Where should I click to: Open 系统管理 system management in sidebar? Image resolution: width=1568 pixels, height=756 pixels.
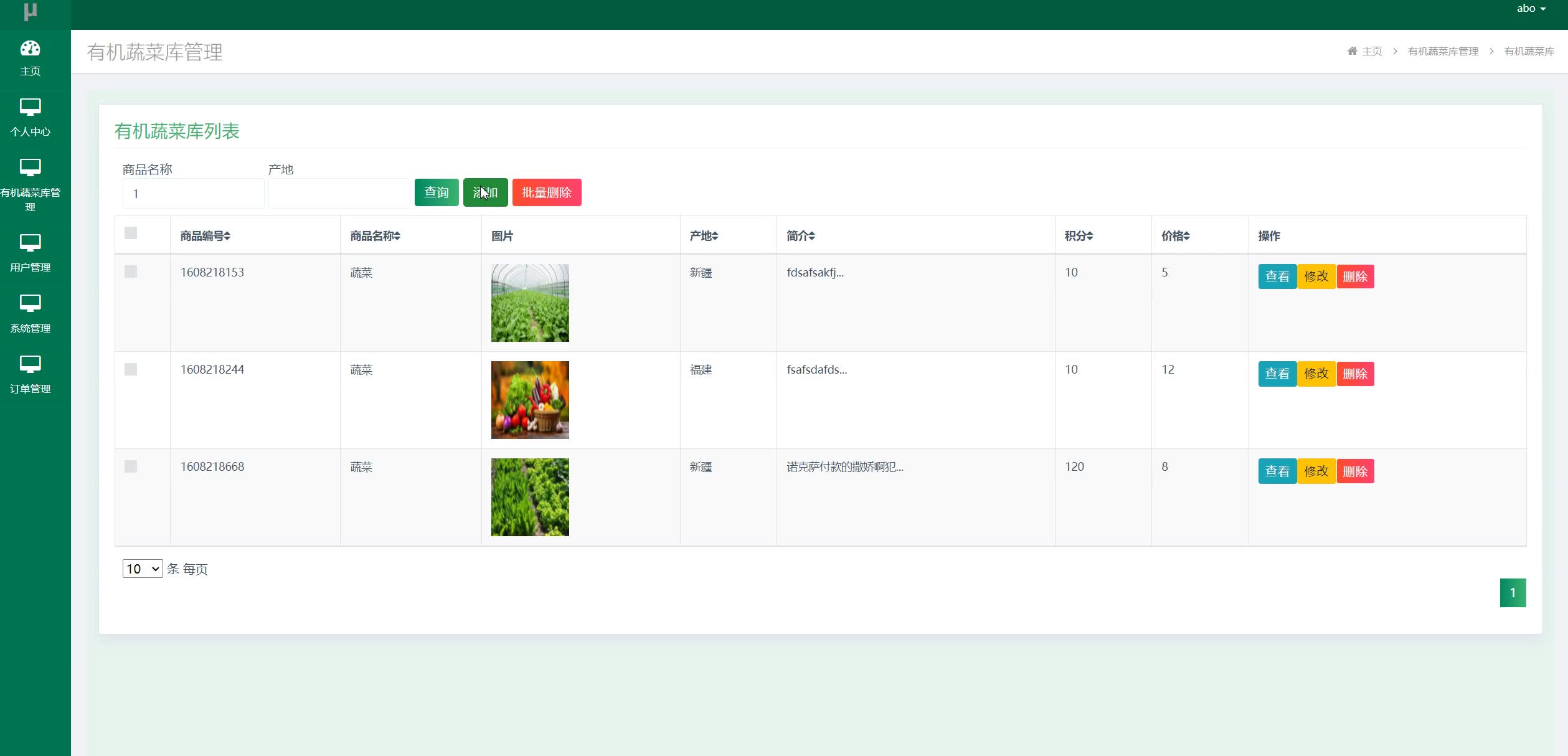tap(29, 313)
